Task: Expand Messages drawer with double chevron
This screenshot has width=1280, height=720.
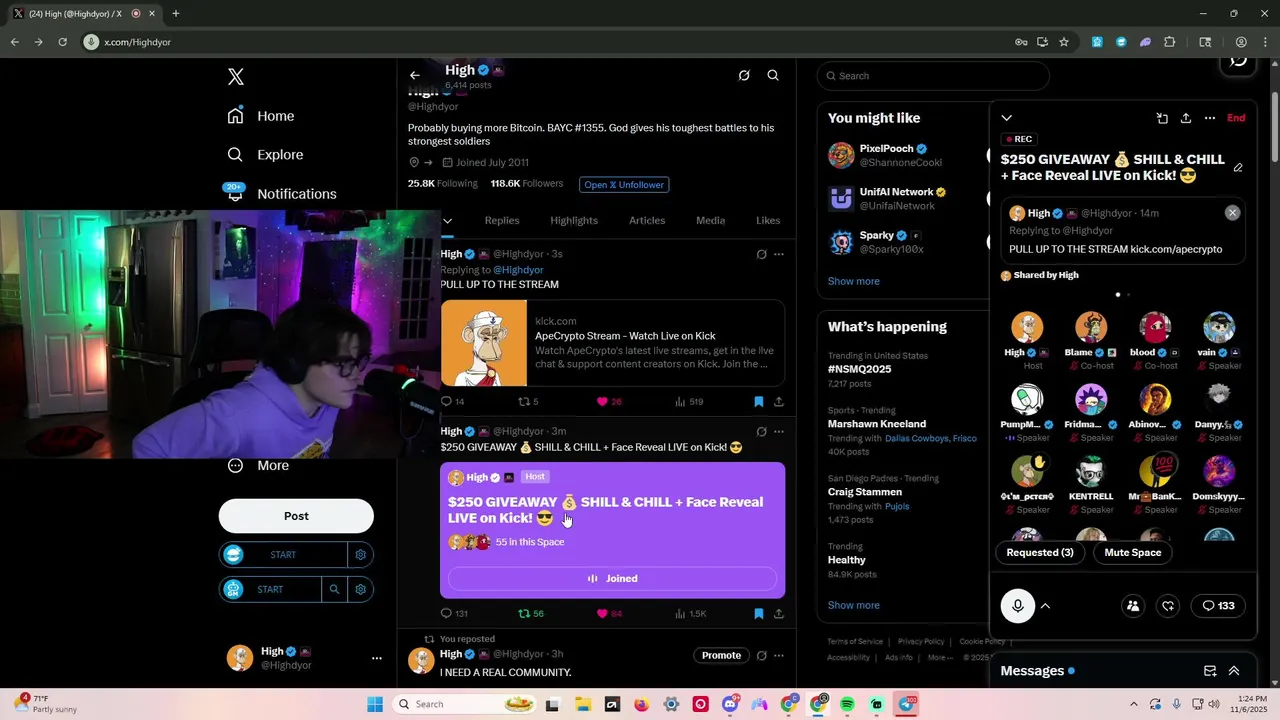Action: pyautogui.click(x=1234, y=671)
